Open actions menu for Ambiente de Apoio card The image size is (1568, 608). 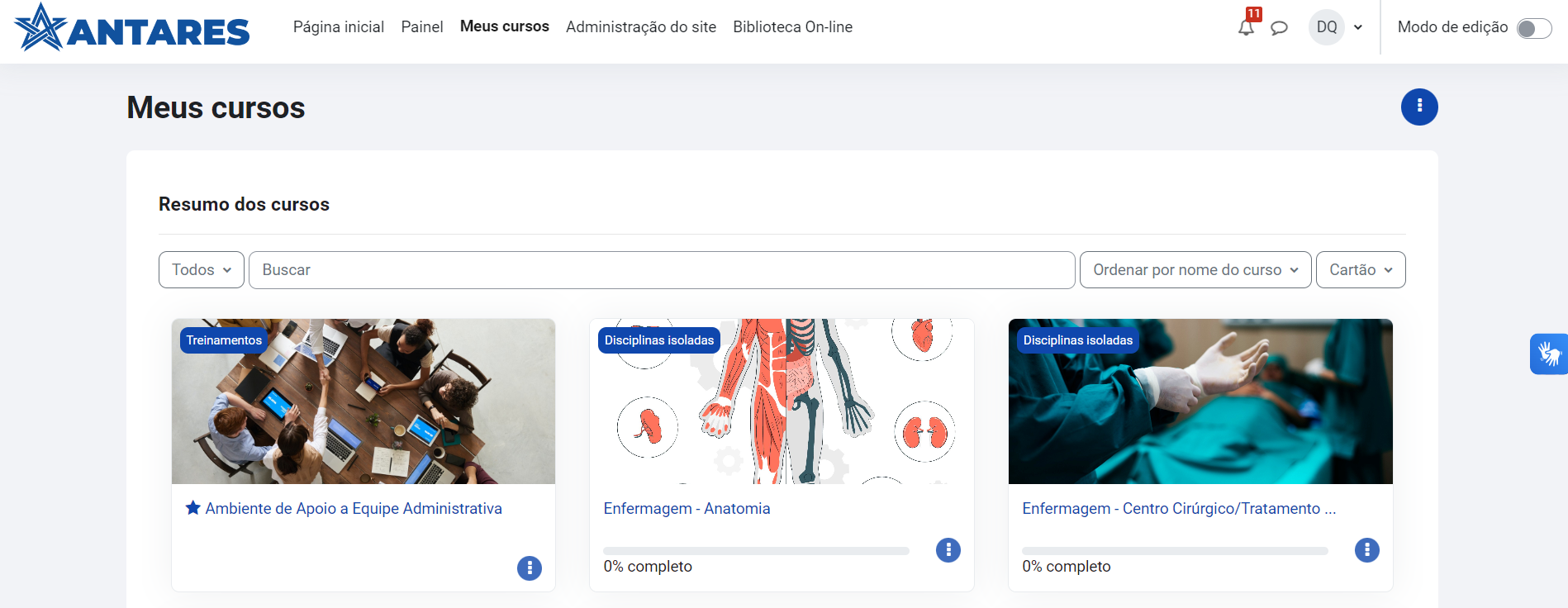[530, 568]
